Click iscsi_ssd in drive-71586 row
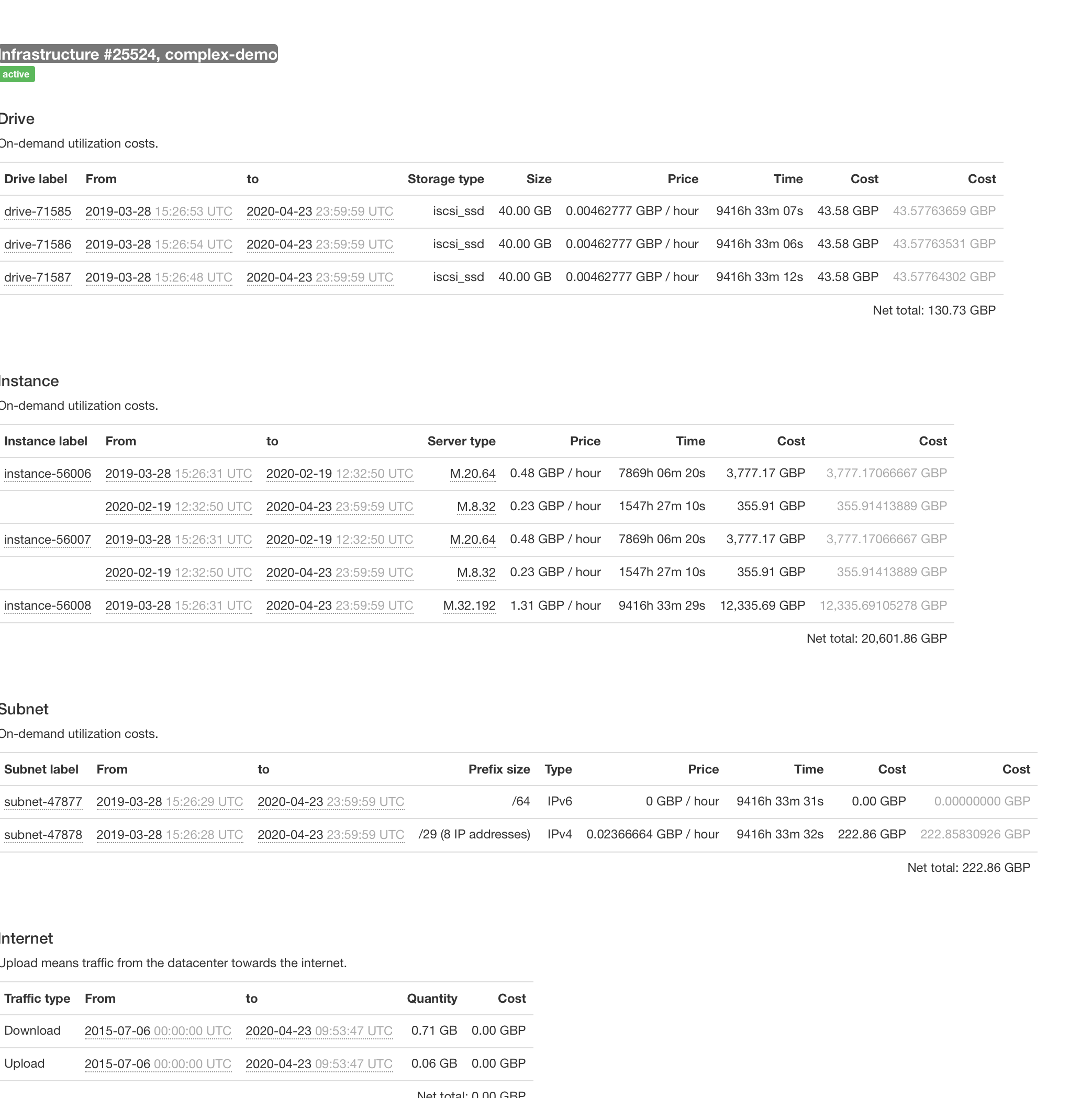 click(x=458, y=244)
